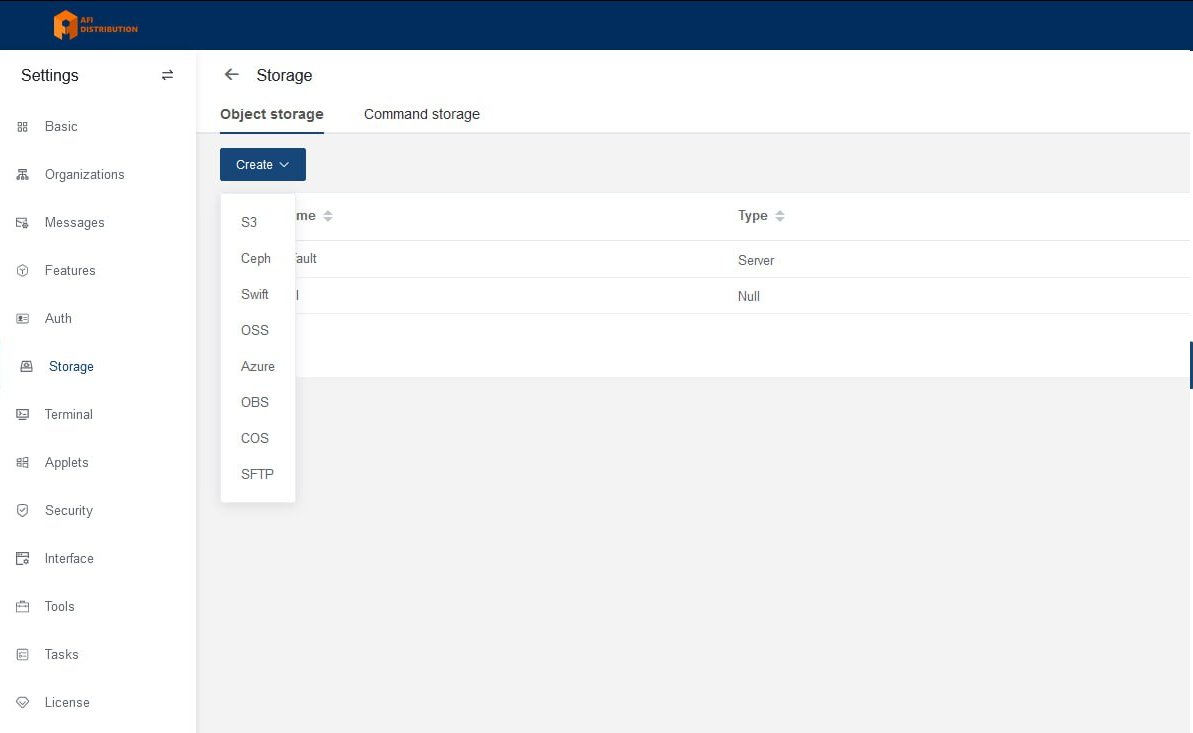Image resolution: width=1193 pixels, height=733 pixels.
Task: Sort the table by Name column
Action: [328, 216]
